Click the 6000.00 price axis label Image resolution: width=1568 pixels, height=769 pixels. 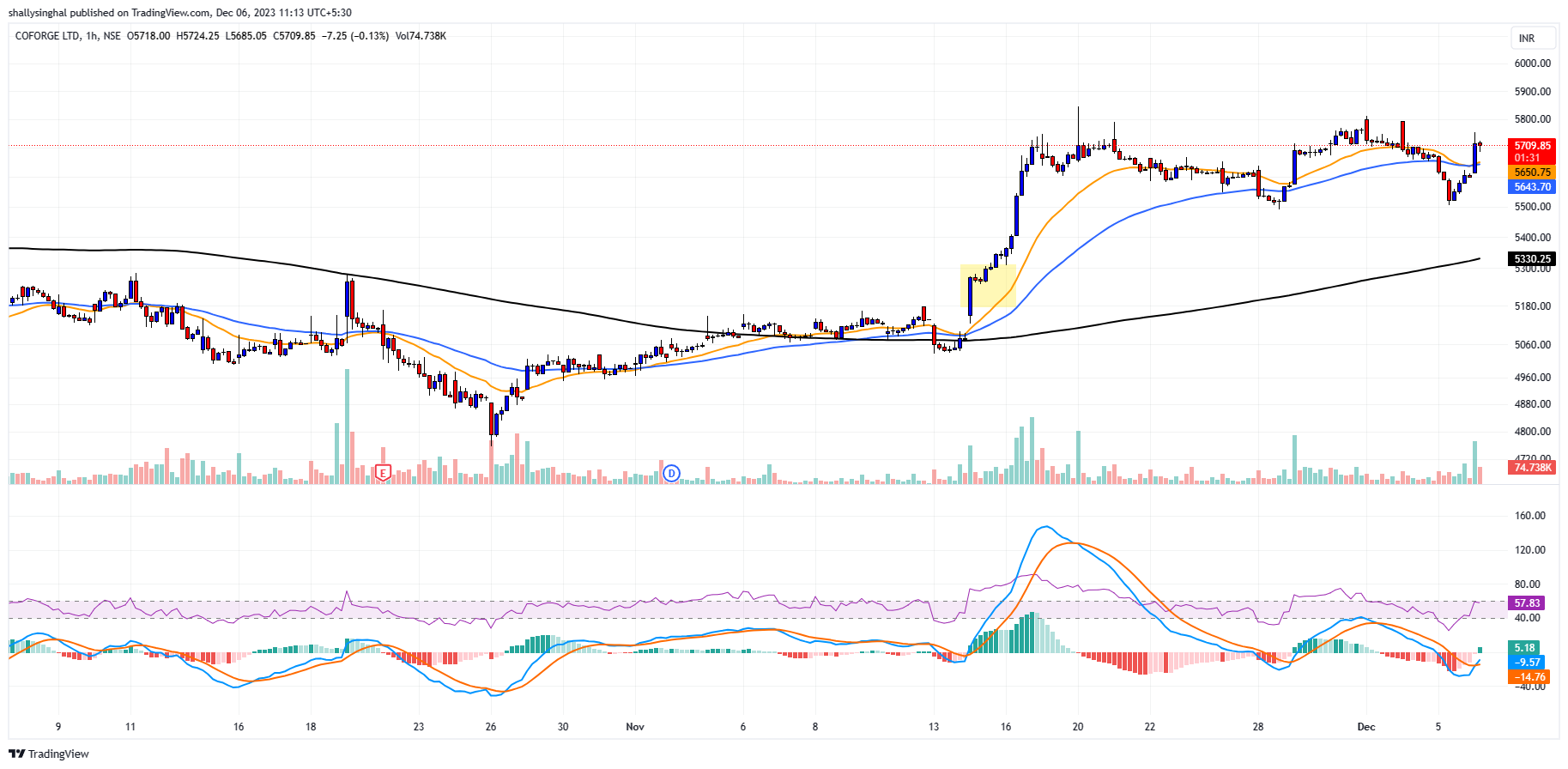[x=1533, y=64]
